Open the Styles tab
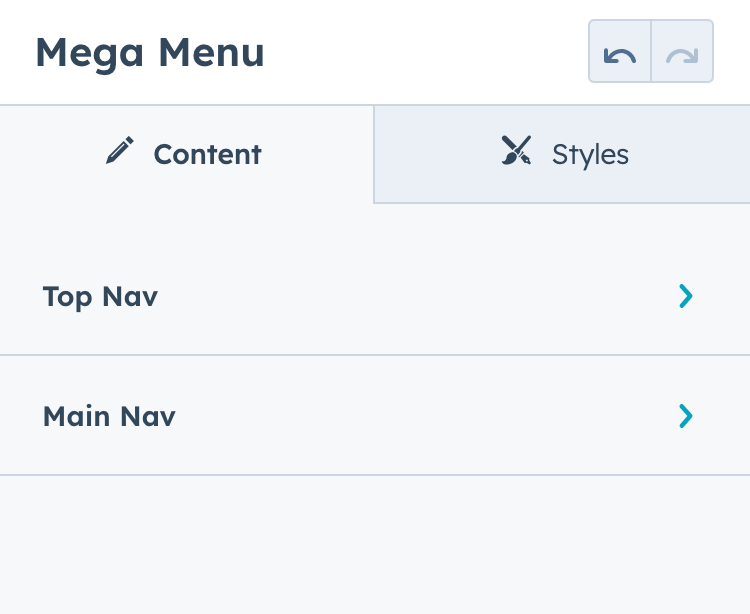This screenshot has height=614, width=750. (x=562, y=154)
